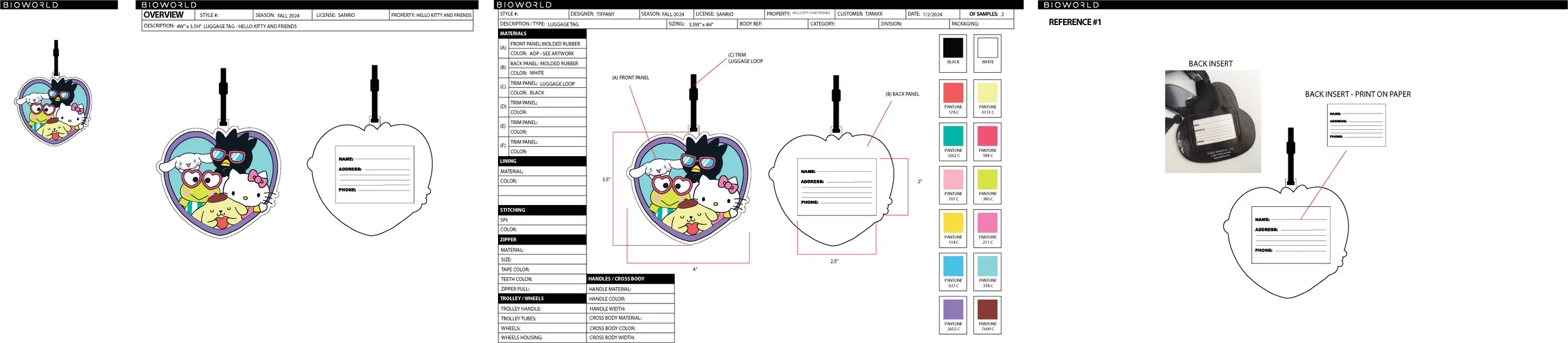Select the COLOR: AOP - SEE ARTWORK row
The width and height of the screenshot is (1568, 343).
548,53
